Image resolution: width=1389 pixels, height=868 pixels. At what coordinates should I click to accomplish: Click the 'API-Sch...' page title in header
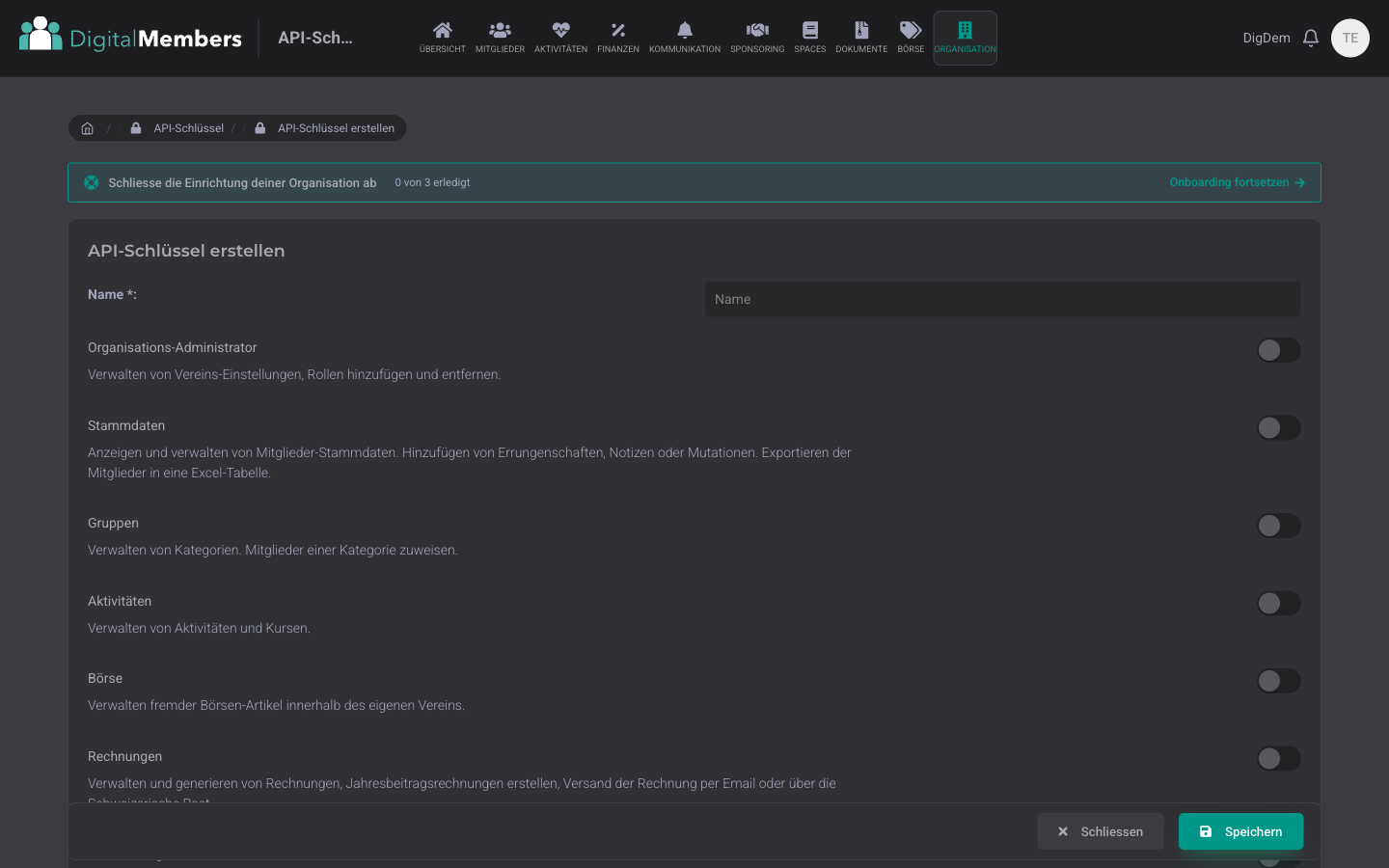pyautogui.click(x=315, y=38)
